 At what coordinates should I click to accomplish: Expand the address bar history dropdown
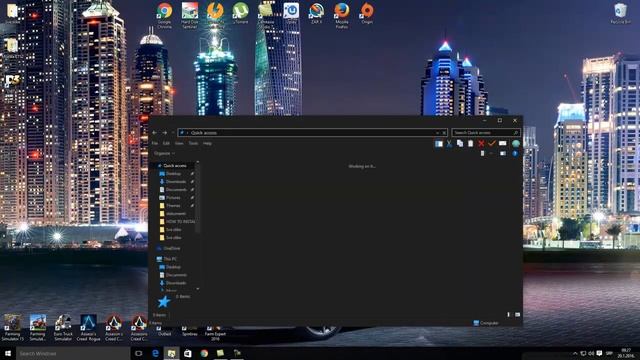437,133
